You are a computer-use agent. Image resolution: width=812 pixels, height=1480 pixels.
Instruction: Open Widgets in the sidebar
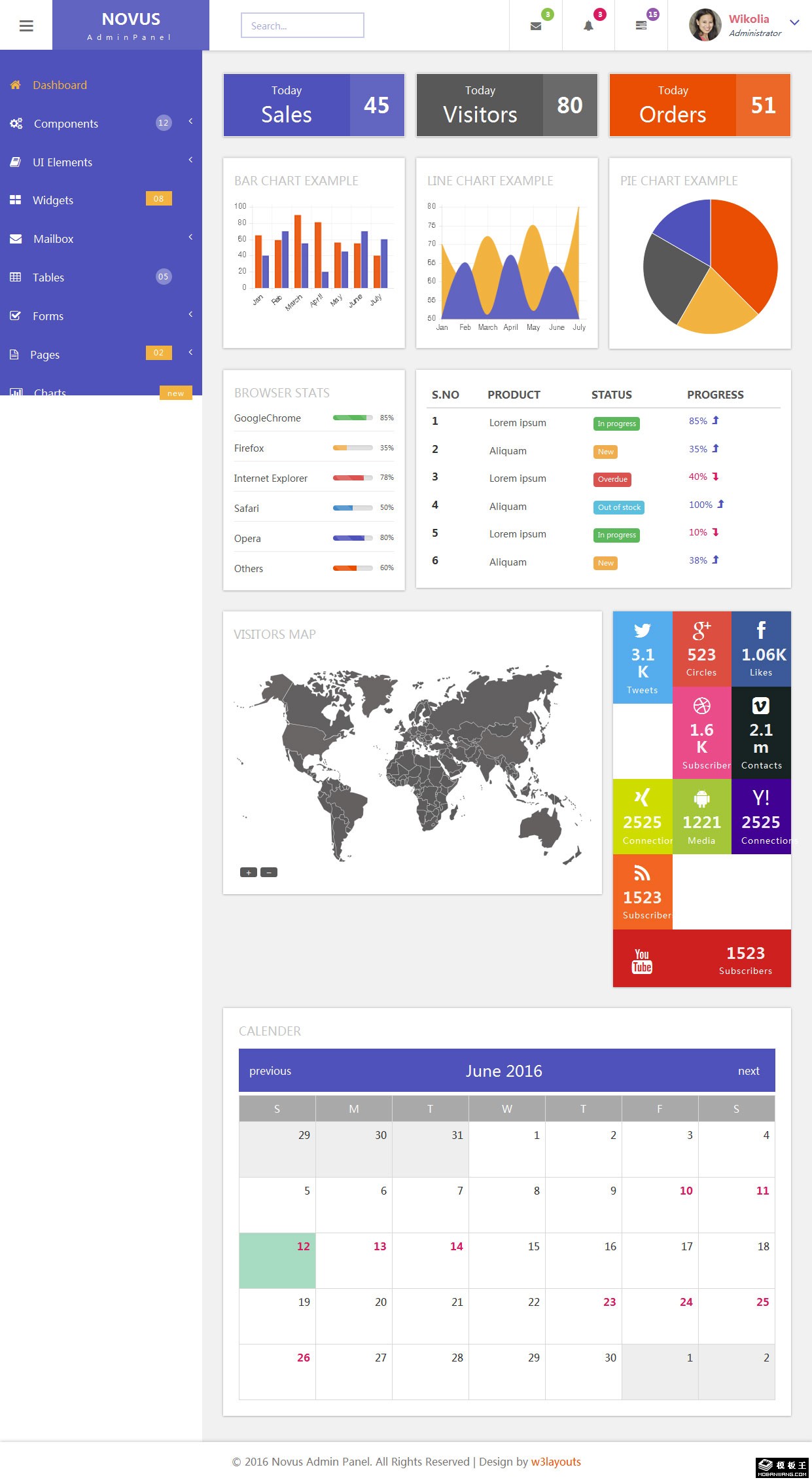tap(53, 200)
